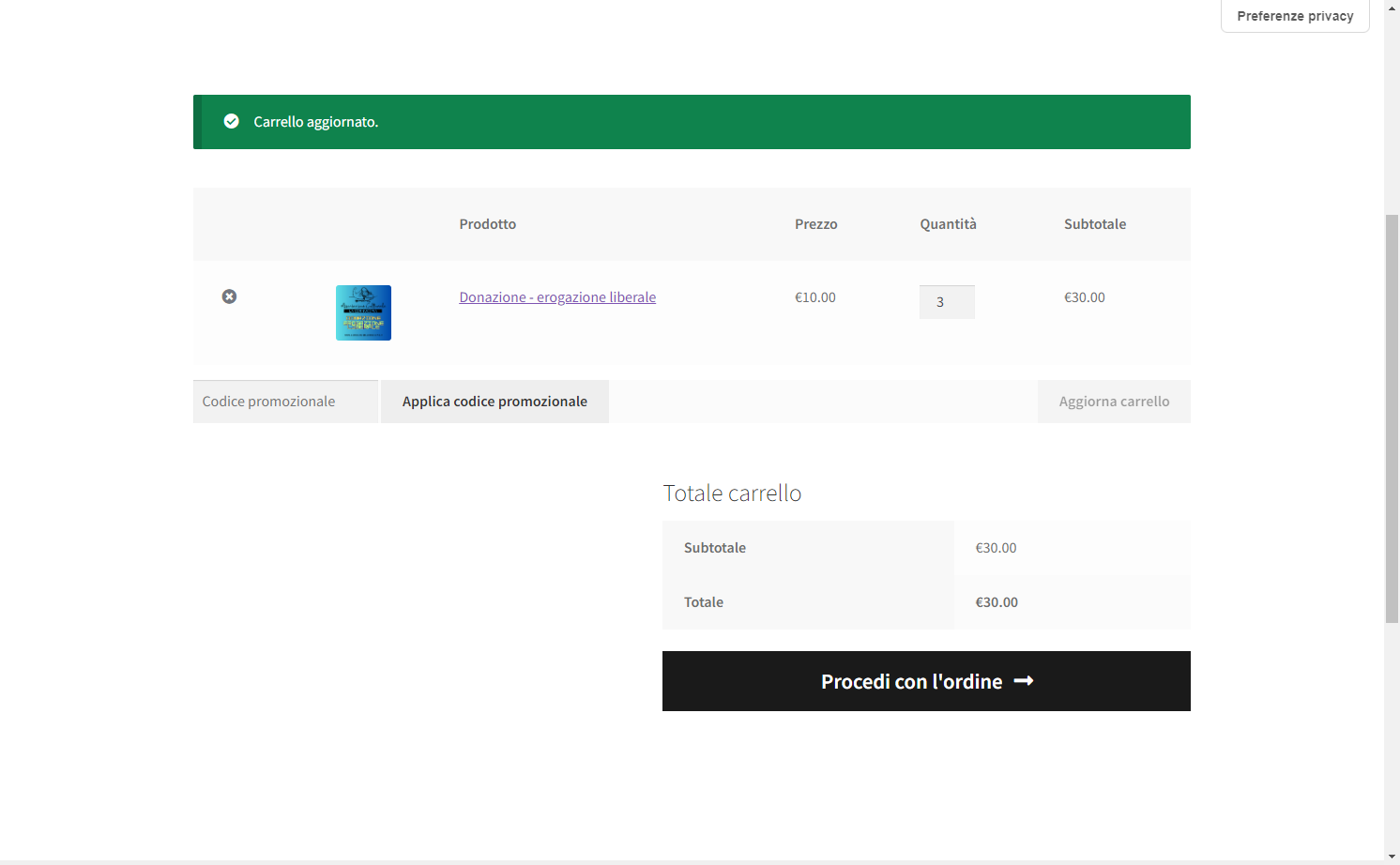Click the page vertical scrollbar thumb
The height and width of the screenshot is (865, 1400).
[1392, 417]
